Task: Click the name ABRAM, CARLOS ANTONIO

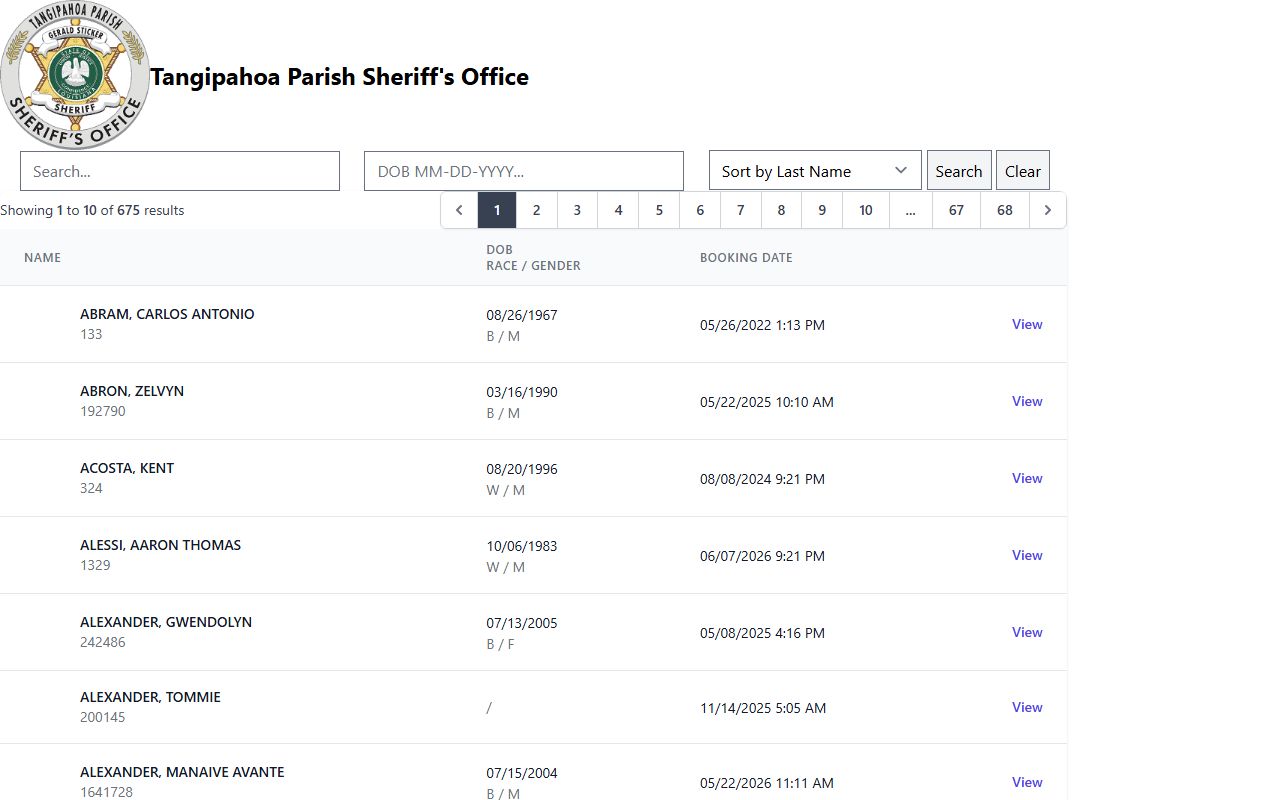Action: 167,314
